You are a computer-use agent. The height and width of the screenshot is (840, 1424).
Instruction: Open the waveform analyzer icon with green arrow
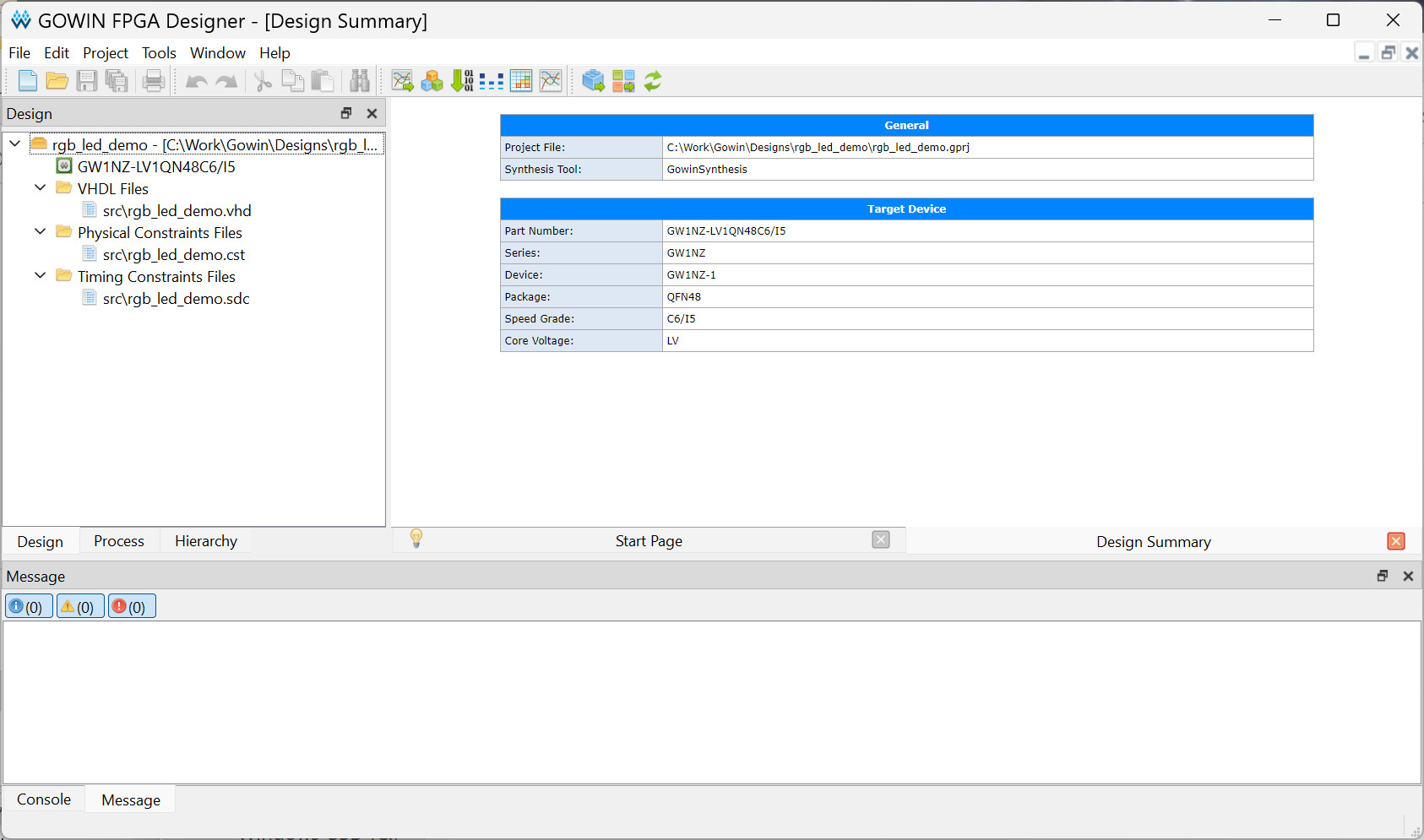(403, 81)
